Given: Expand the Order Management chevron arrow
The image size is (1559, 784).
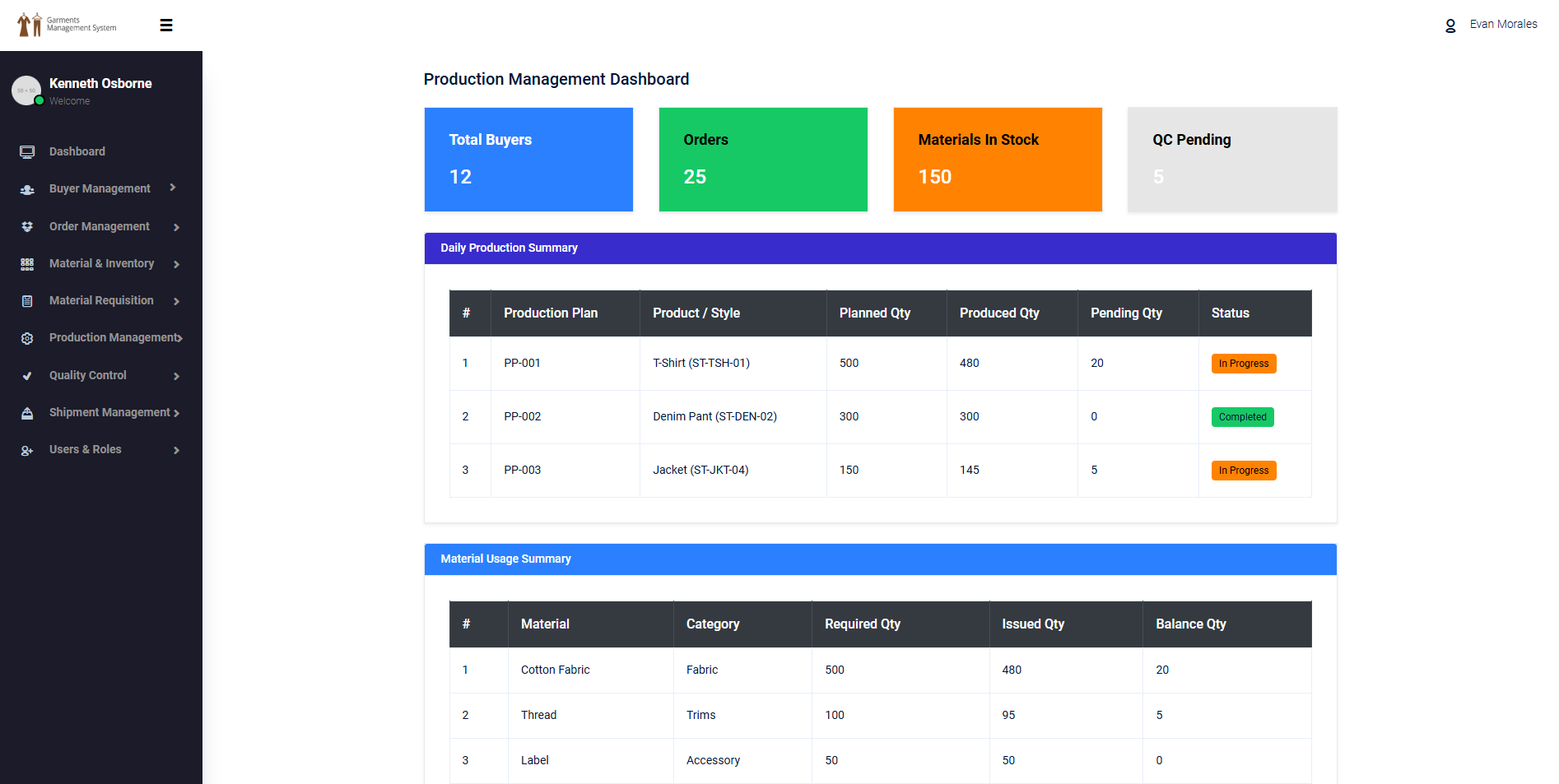Looking at the screenshot, I should pyautogui.click(x=176, y=227).
